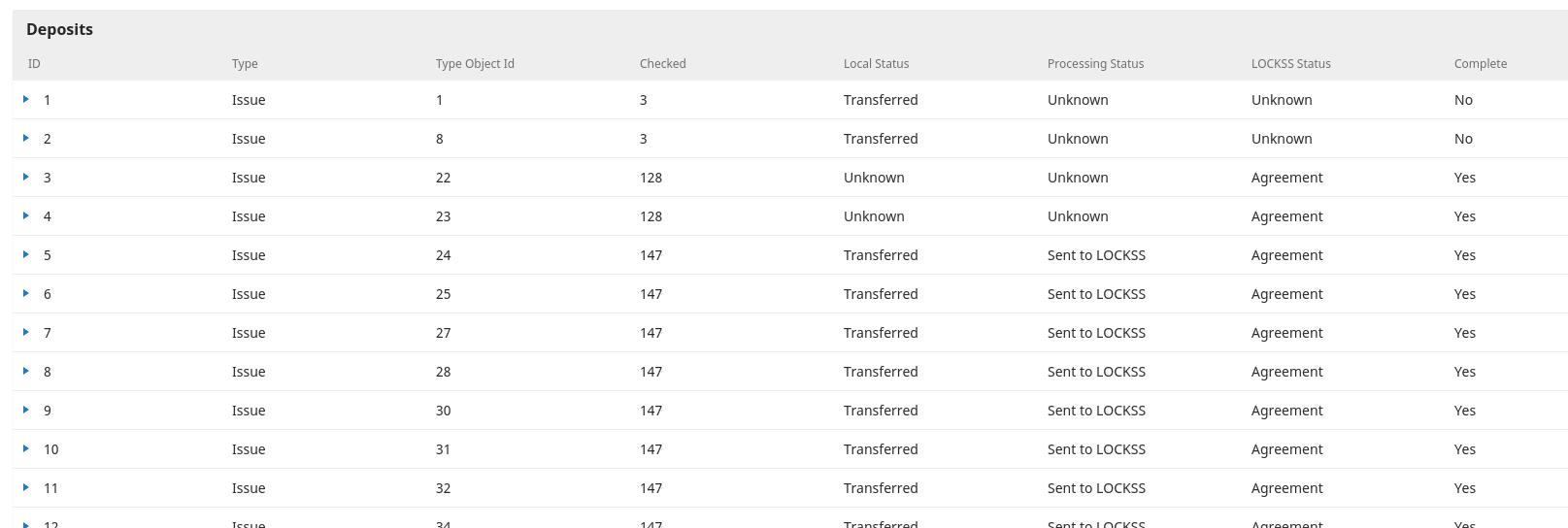Click the Type column header
Image resolution: width=1568 pixels, height=528 pixels.
pos(245,64)
